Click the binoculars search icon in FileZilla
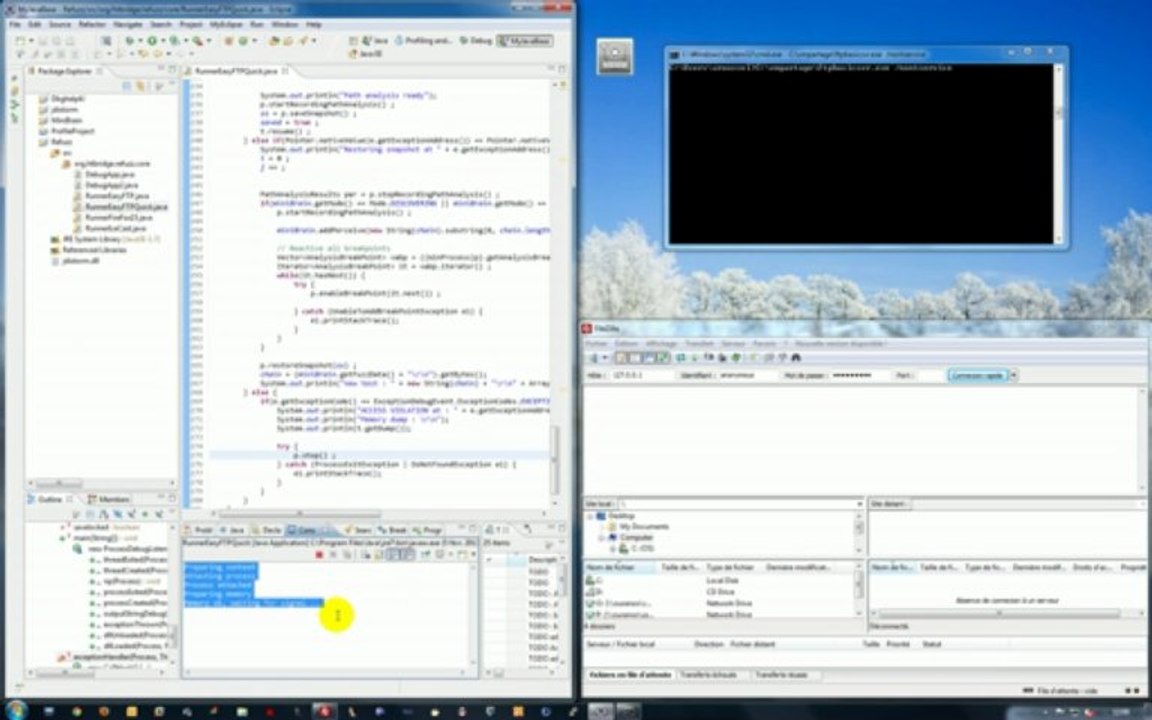Screen dimensions: 1152x720 pos(795,358)
